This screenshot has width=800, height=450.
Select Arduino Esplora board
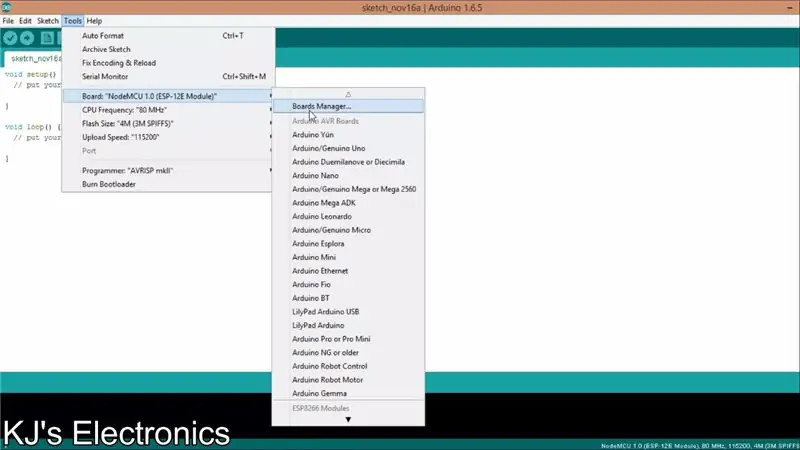coord(348,243)
